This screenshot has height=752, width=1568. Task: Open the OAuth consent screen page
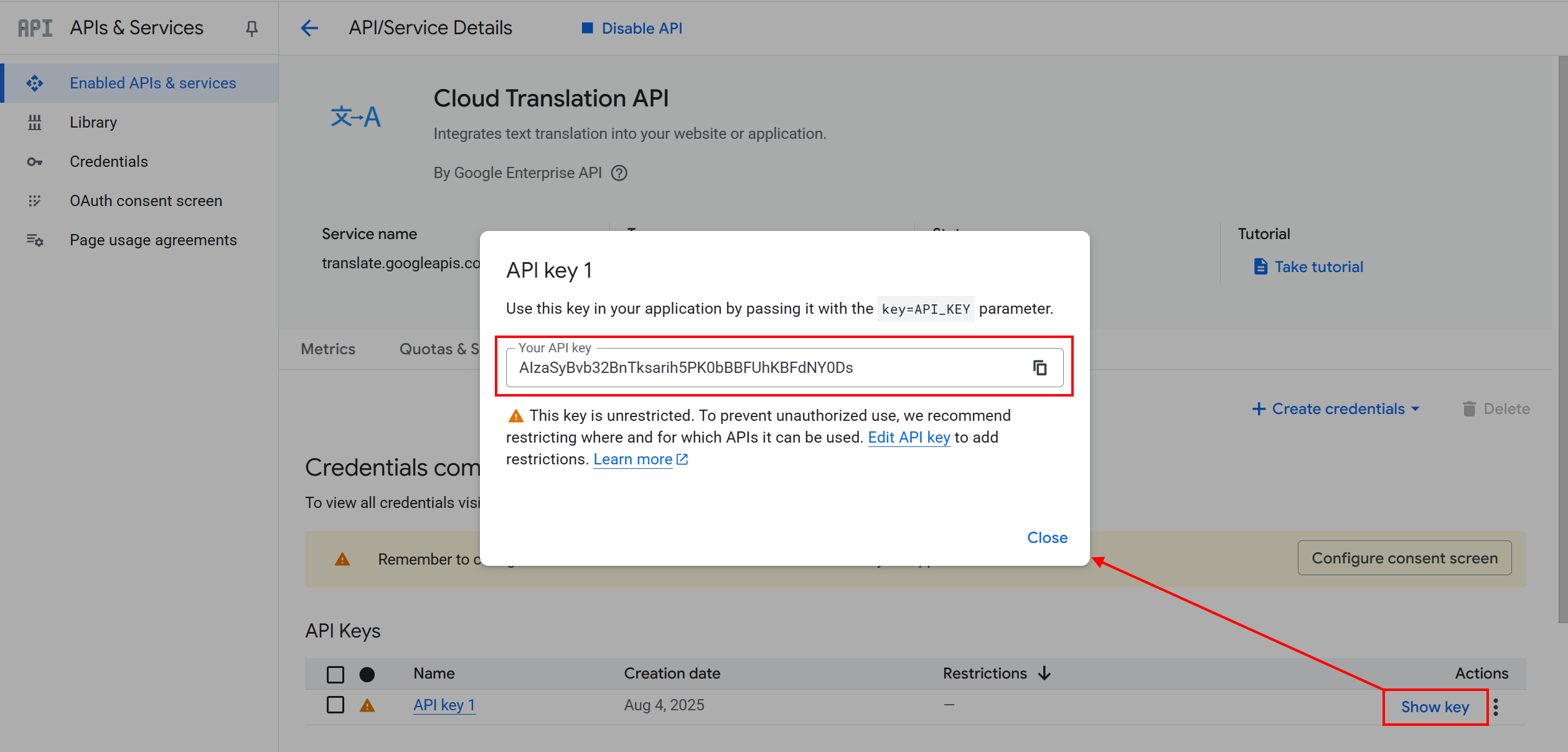146,200
